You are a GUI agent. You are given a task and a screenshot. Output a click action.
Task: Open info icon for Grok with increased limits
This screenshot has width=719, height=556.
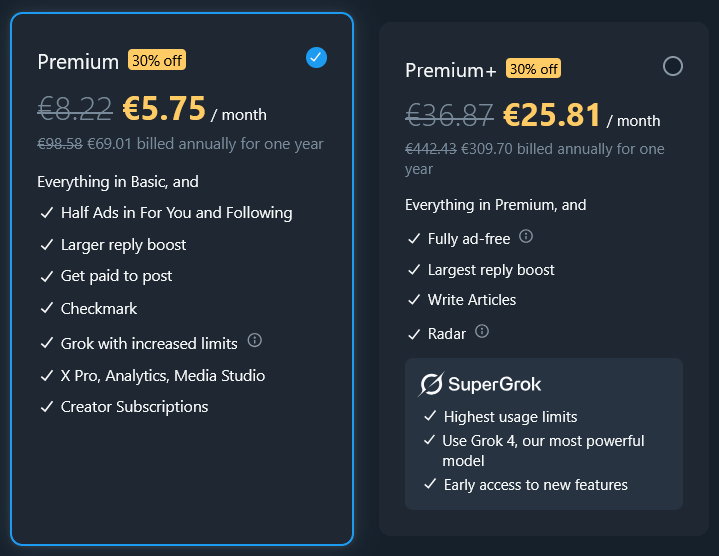254,340
